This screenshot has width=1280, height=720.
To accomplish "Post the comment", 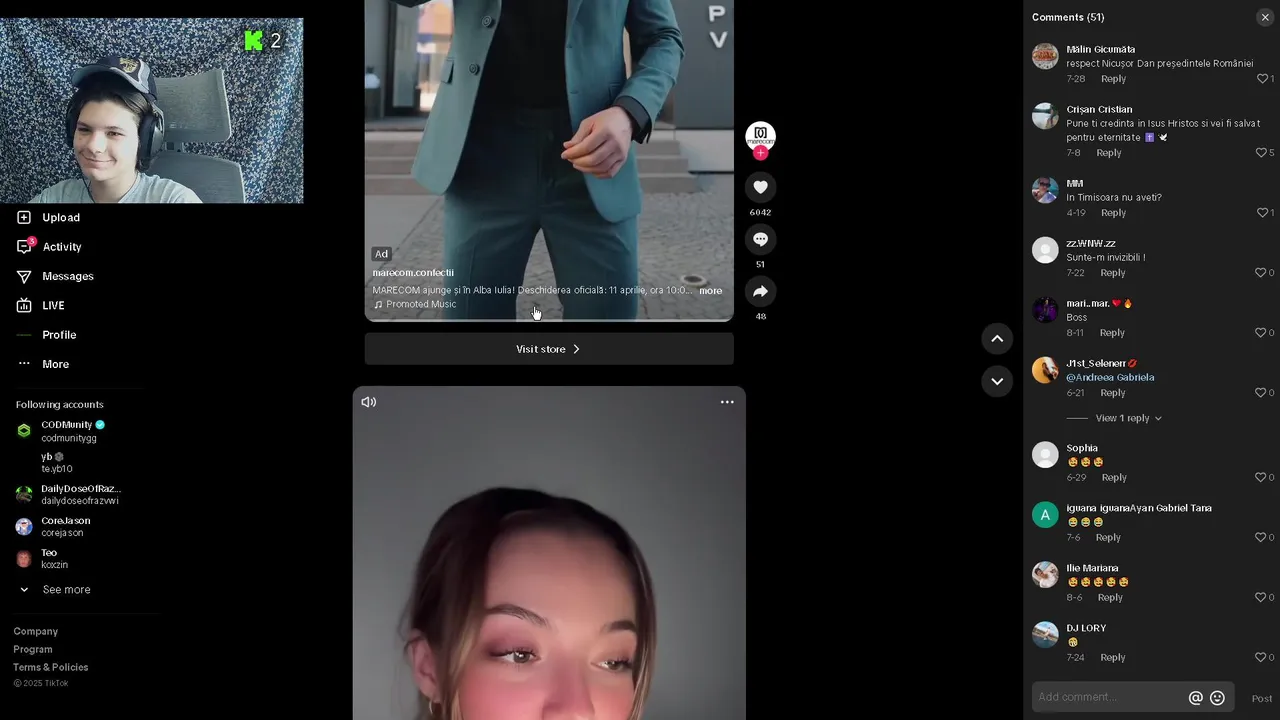I will (x=1262, y=699).
